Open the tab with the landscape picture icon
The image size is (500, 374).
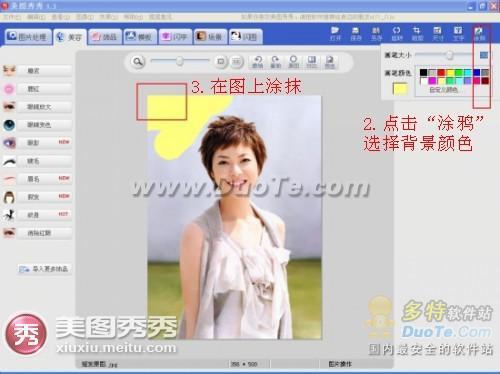pos(140,37)
